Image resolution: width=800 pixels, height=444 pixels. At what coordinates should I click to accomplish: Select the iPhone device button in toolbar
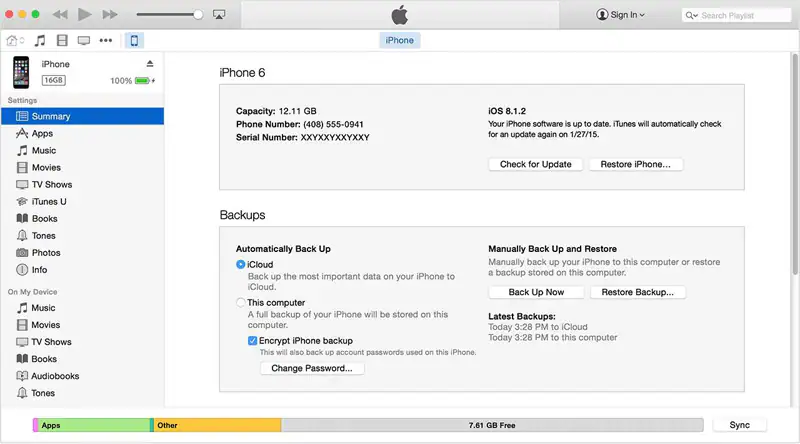134,40
